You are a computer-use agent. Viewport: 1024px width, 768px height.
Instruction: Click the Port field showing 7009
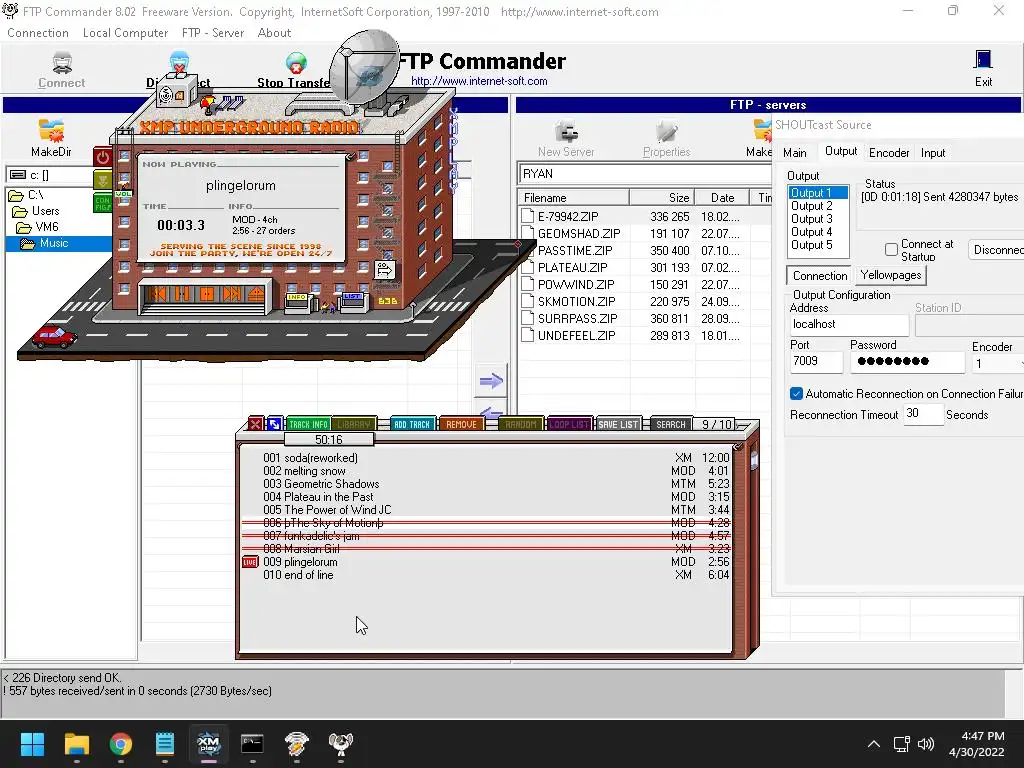pyautogui.click(x=816, y=361)
